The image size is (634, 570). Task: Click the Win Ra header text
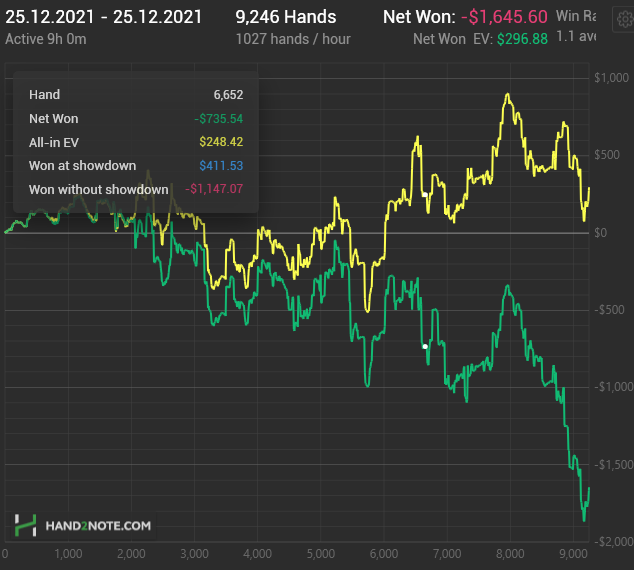click(576, 16)
